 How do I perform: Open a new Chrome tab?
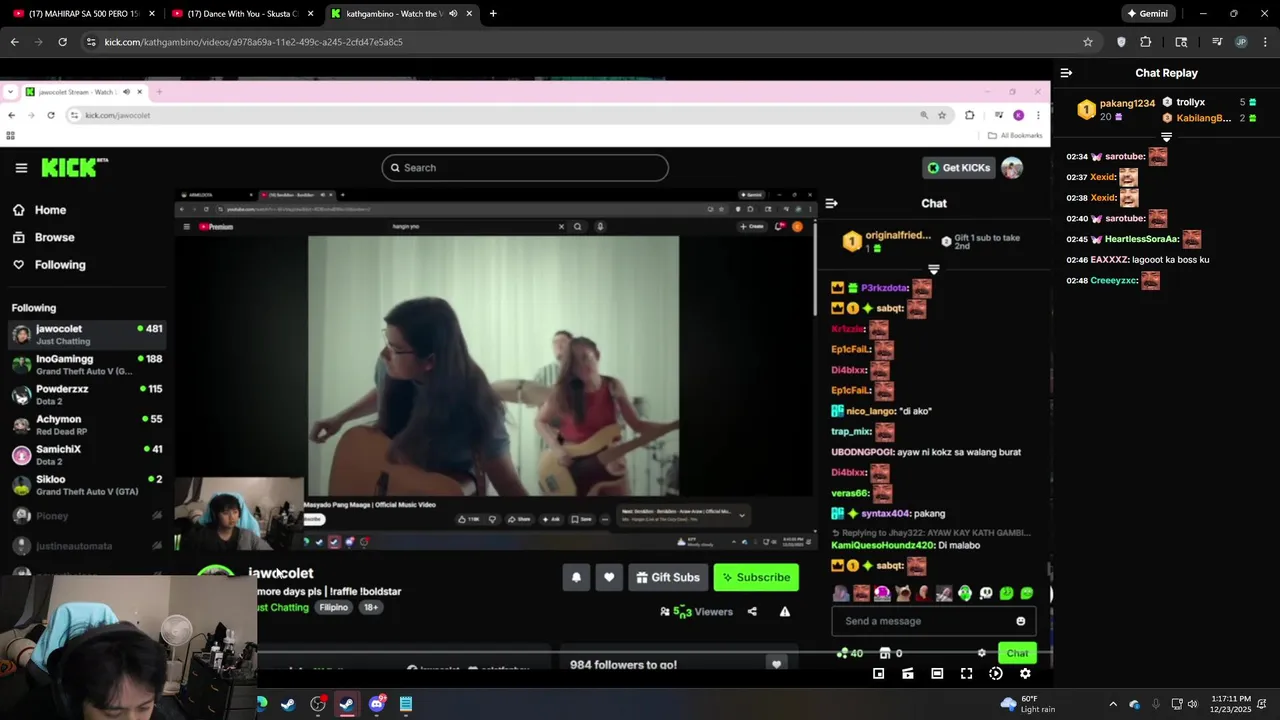click(x=493, y=14)
